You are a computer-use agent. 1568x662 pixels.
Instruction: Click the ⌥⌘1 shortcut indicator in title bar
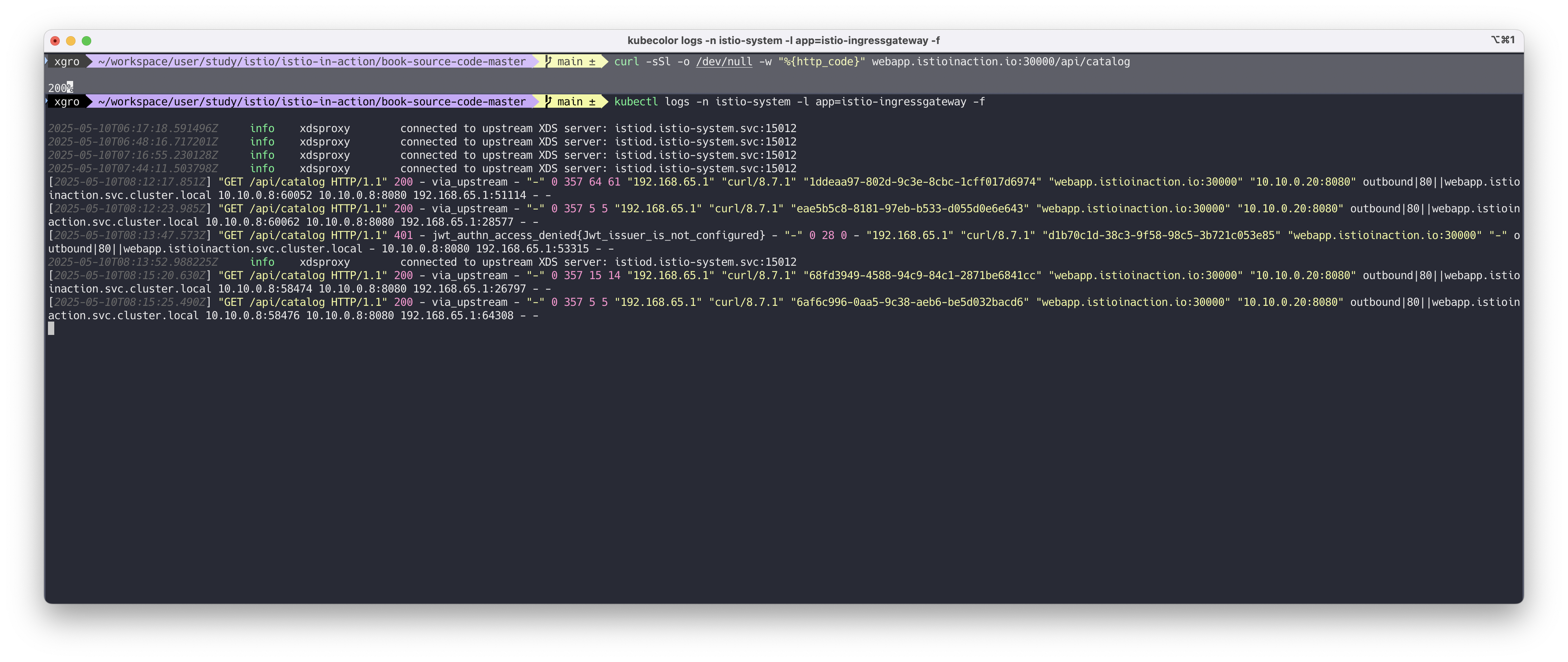(x=1502, y=40)
